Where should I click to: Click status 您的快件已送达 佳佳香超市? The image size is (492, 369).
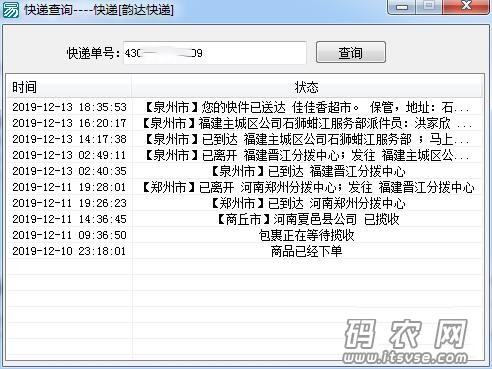pos(307,107)
